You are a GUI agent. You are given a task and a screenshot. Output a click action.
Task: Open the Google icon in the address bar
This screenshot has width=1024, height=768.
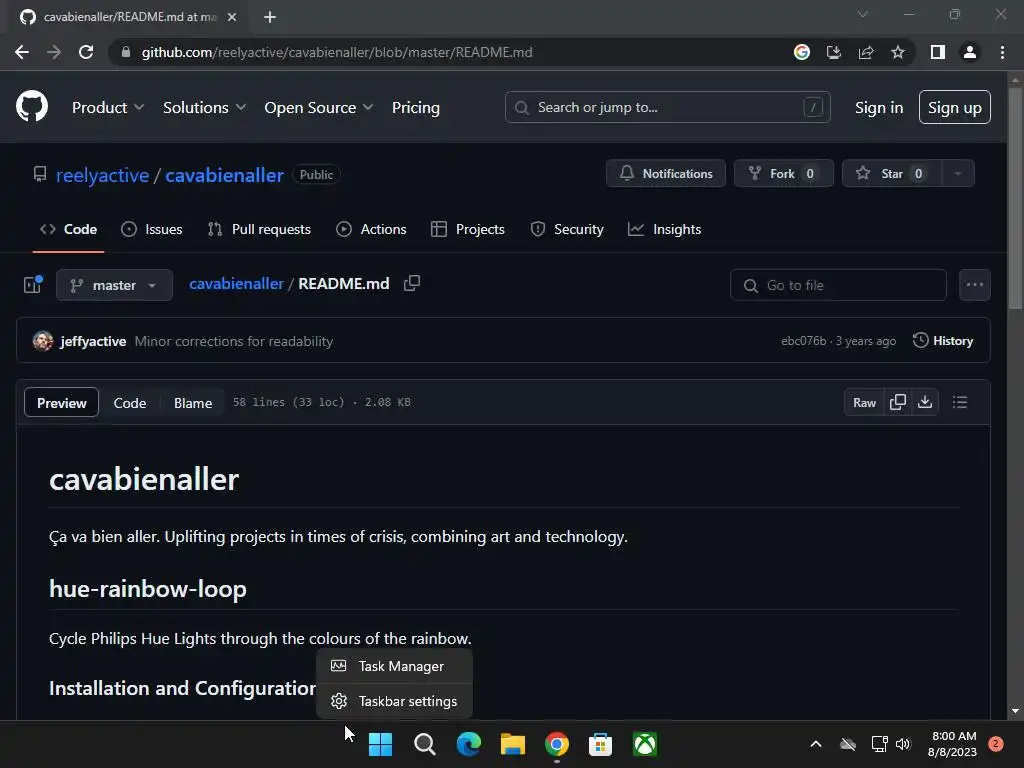tap(802, 52)
